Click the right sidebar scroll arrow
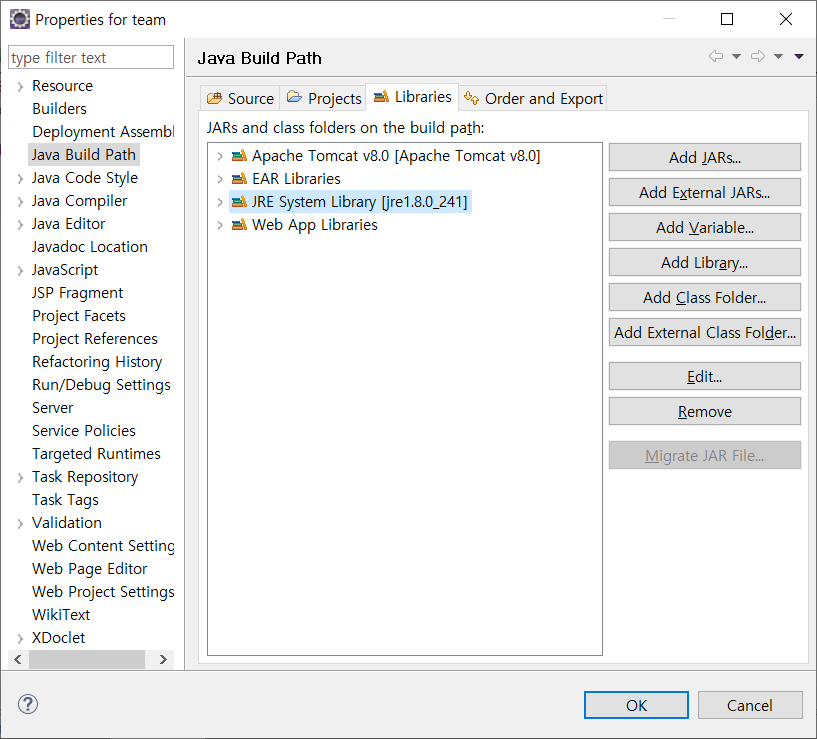 163,659
